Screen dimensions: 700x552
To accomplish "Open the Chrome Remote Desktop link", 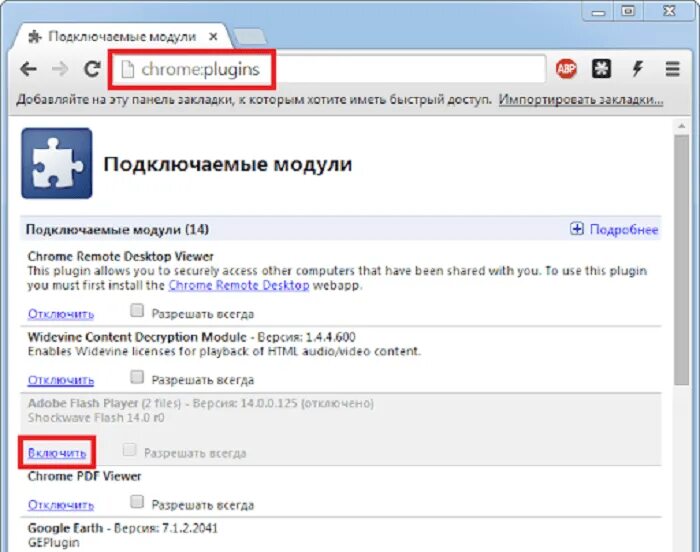I will coord(239,285).
